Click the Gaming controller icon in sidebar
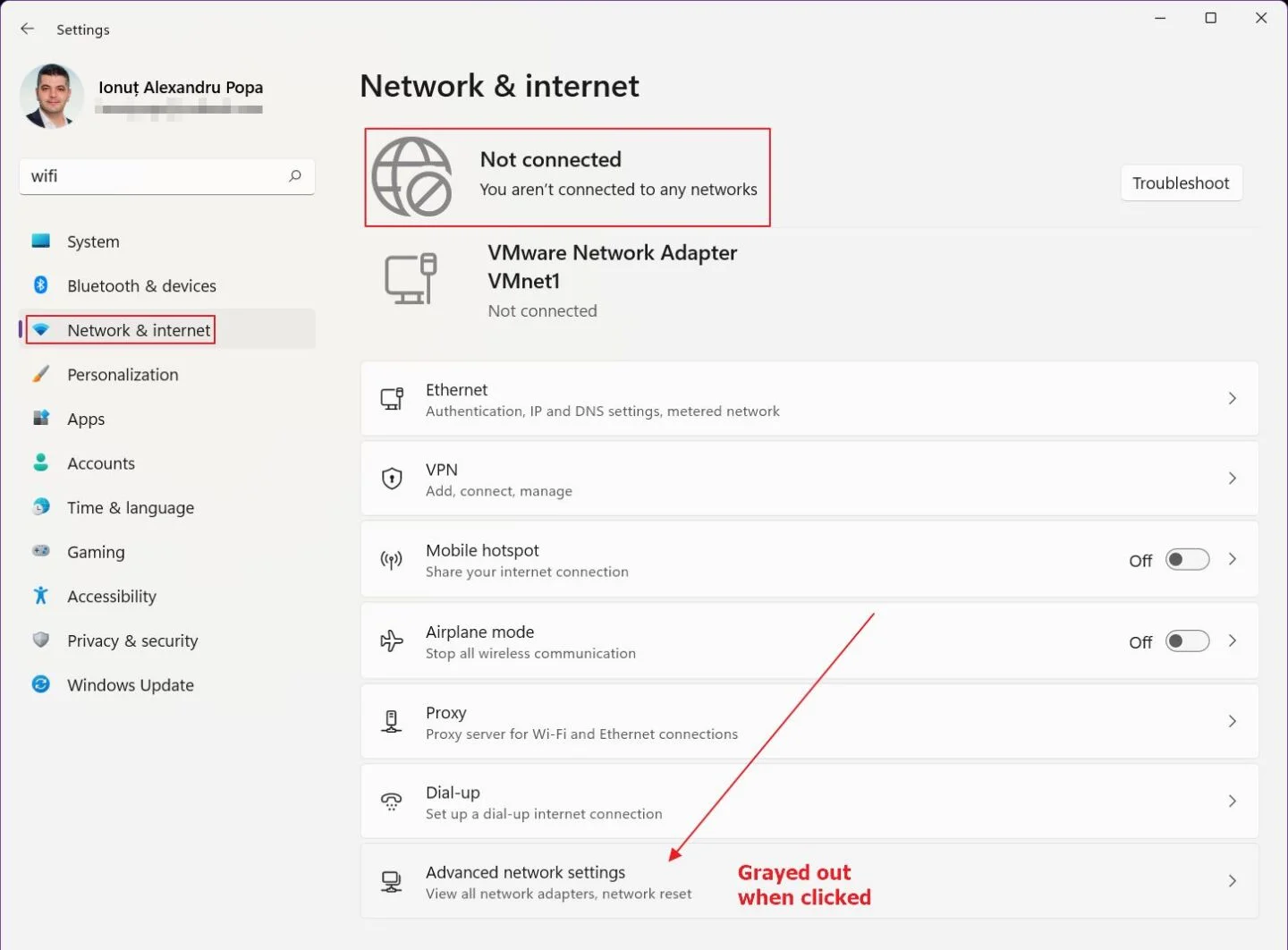1288x950 pixels. [x=41, y=552]
